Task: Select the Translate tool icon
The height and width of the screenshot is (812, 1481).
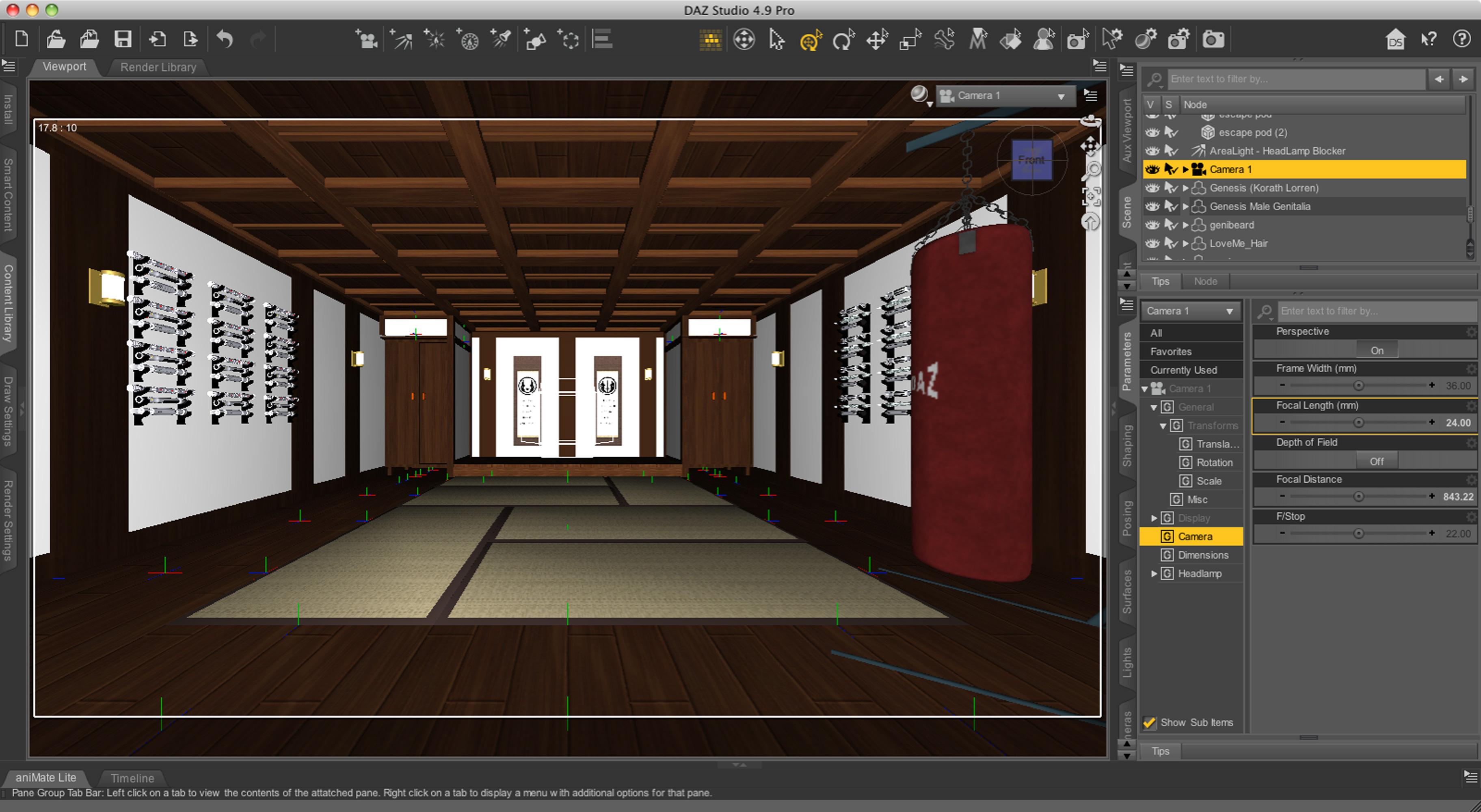Action: (877, 40)
